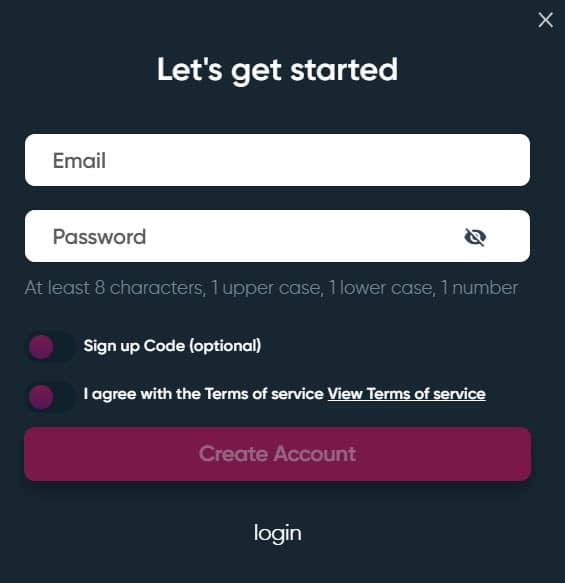This screenshot has width=565, height=583.
Task: Click the eye-slash icon in Password field
Action: tap(475, 237)
